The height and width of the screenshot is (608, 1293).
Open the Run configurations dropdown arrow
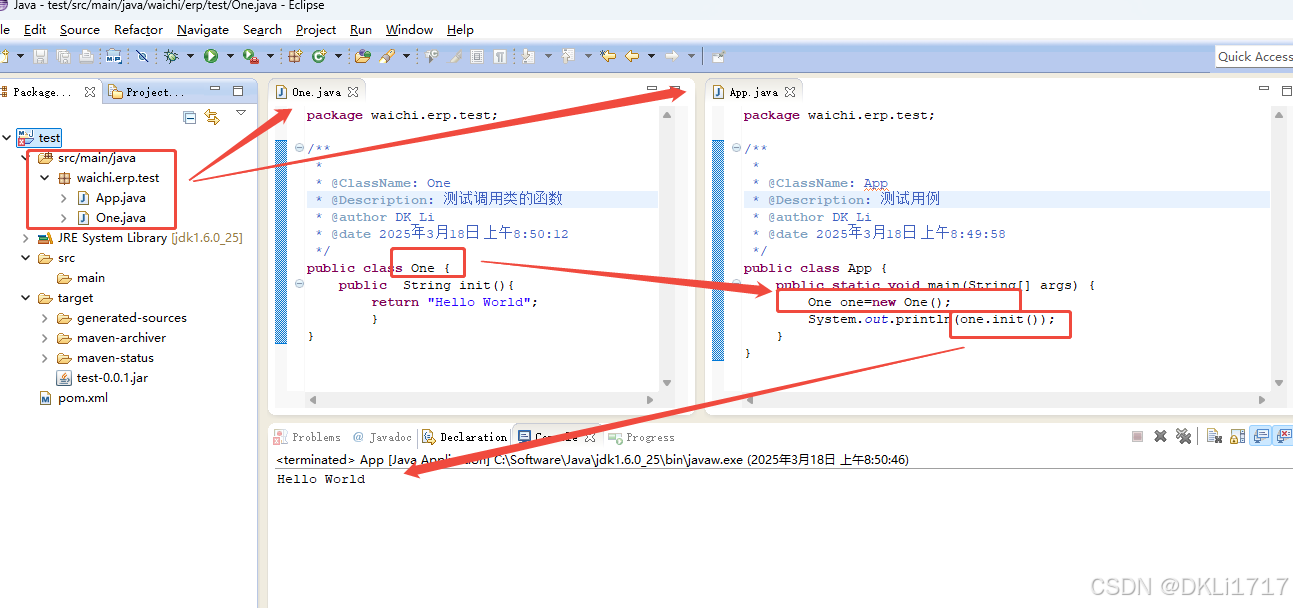click(228, 56)
